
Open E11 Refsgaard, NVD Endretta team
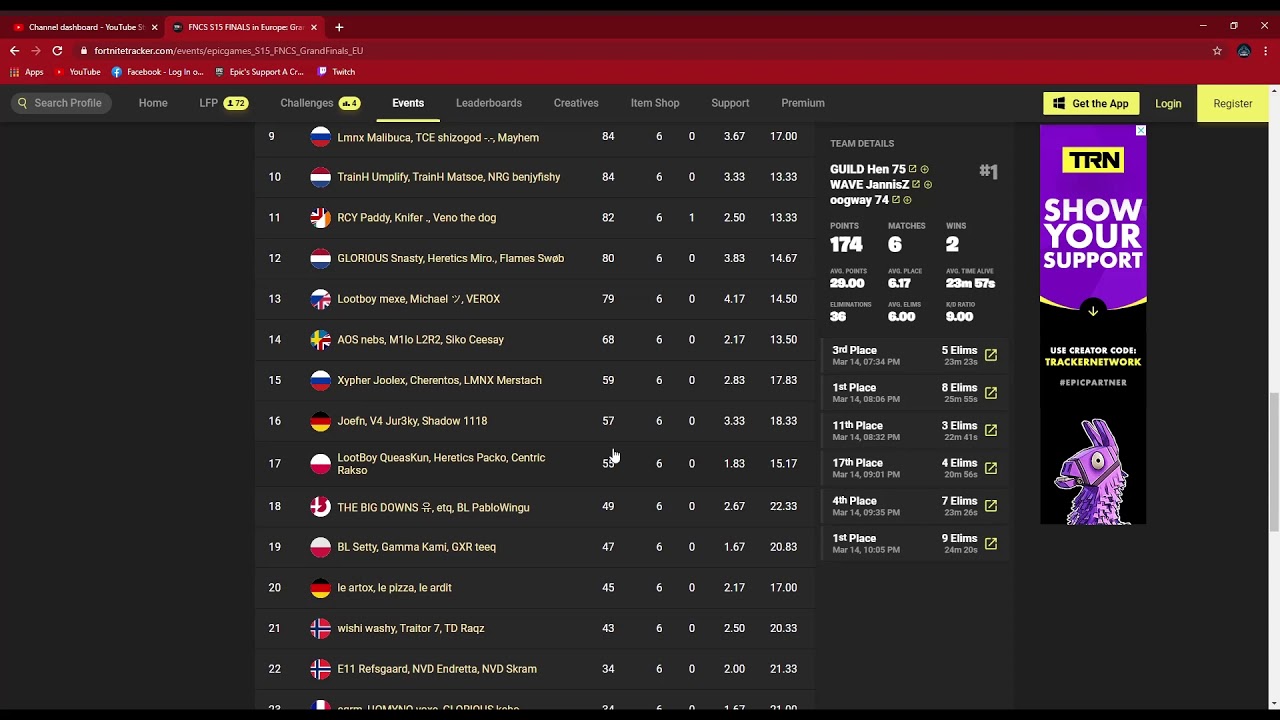(437, 669)
